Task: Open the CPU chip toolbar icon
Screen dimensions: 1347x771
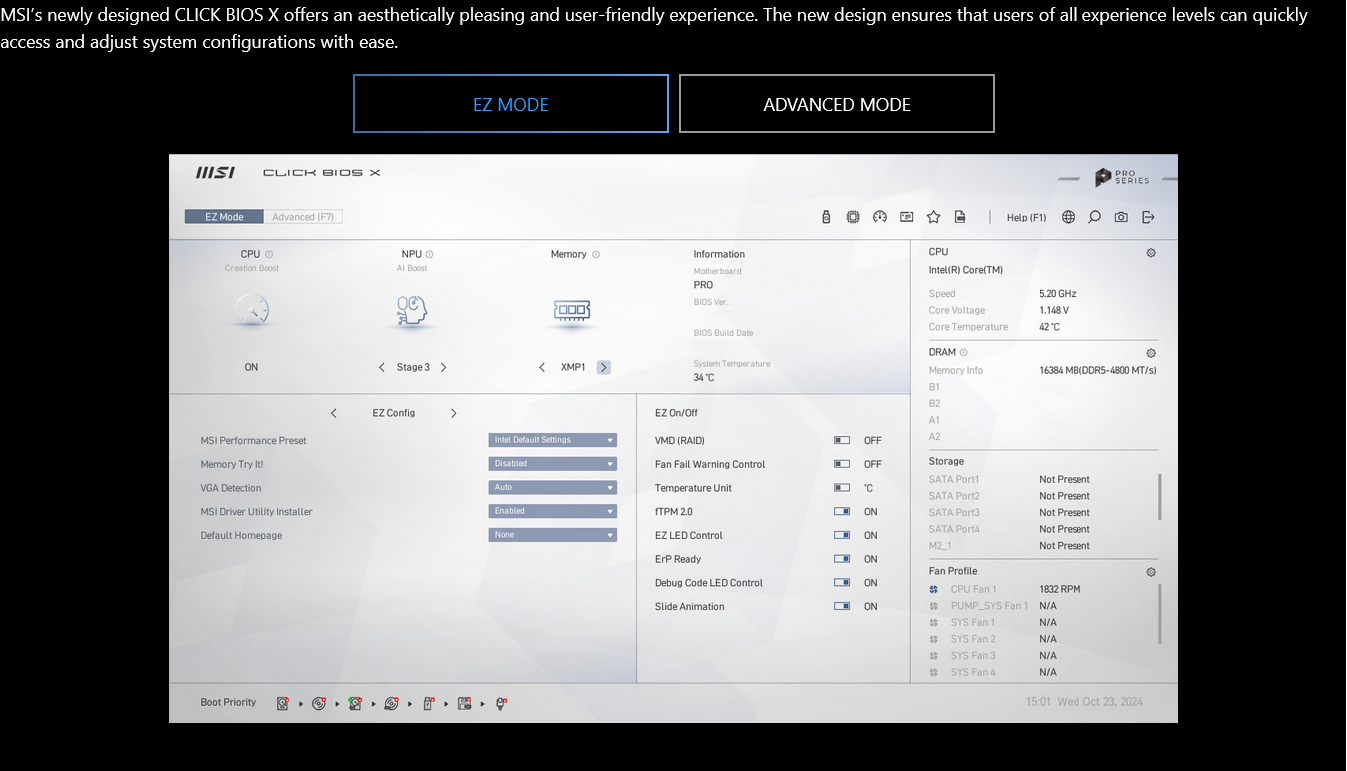Action: (x=853, y=217)
